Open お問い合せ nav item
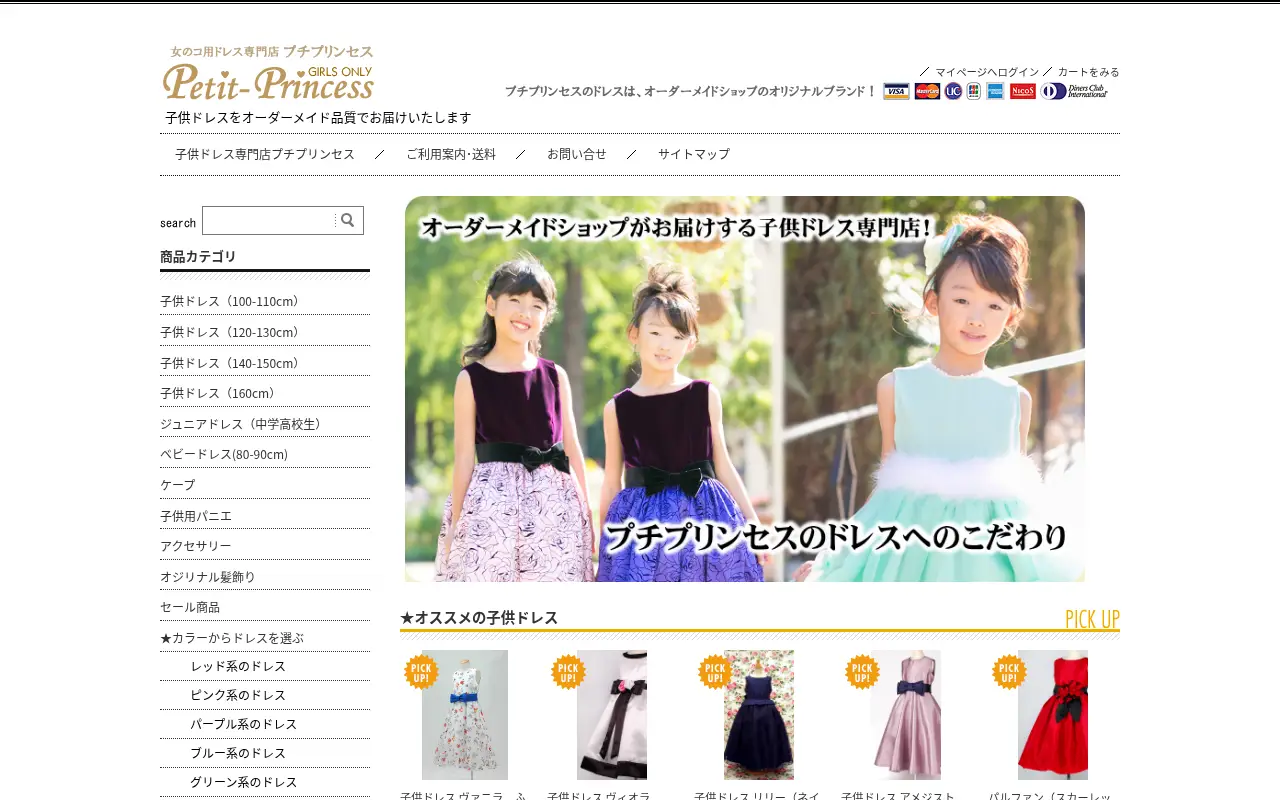This screenshot has width=1280, height=800. [x=577, y=154]
